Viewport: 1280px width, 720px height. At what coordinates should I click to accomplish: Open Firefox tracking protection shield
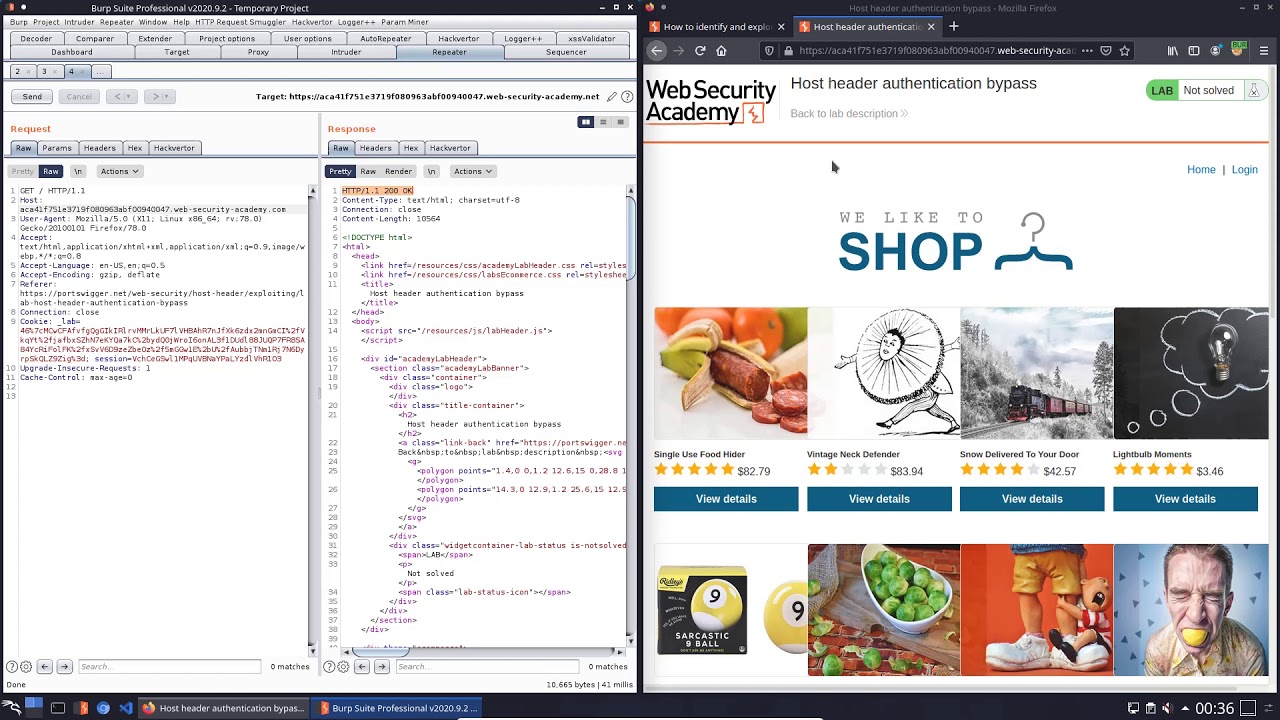(x=769, y=51)
